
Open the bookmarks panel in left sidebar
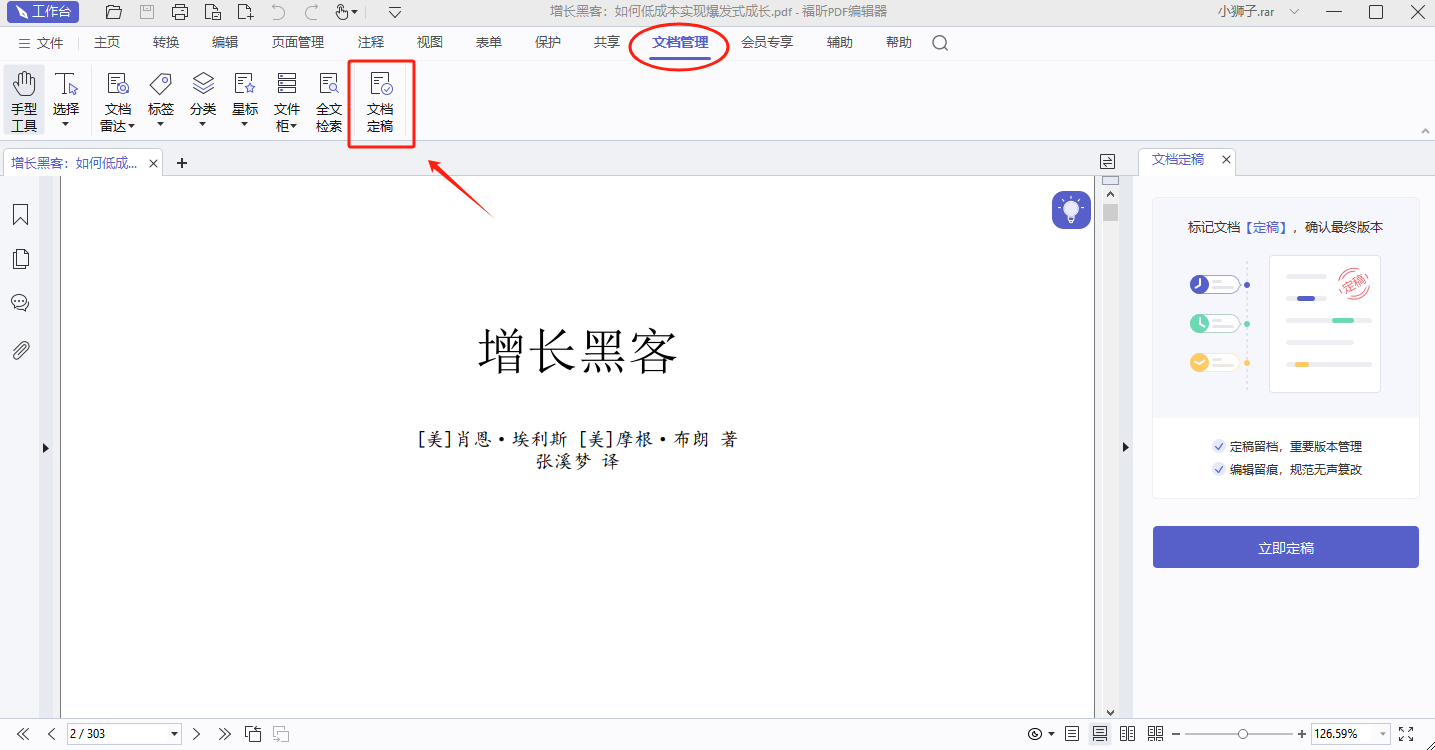20,215
